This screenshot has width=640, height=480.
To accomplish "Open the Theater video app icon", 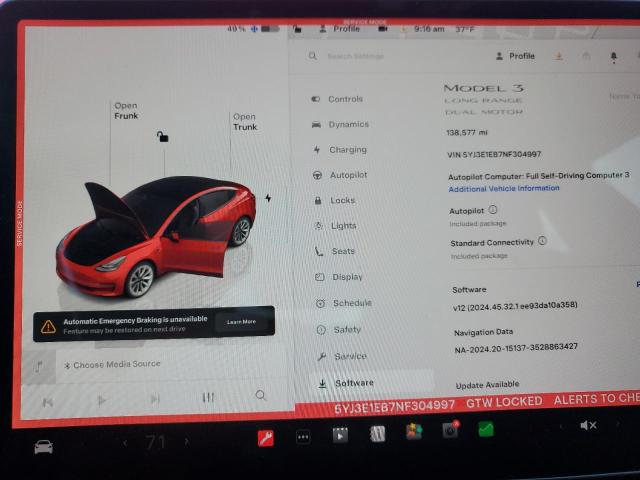I will coord(340,435).
